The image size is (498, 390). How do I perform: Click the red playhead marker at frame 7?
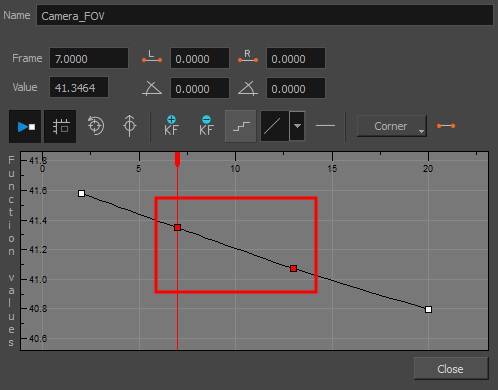[x=177, y=159]
